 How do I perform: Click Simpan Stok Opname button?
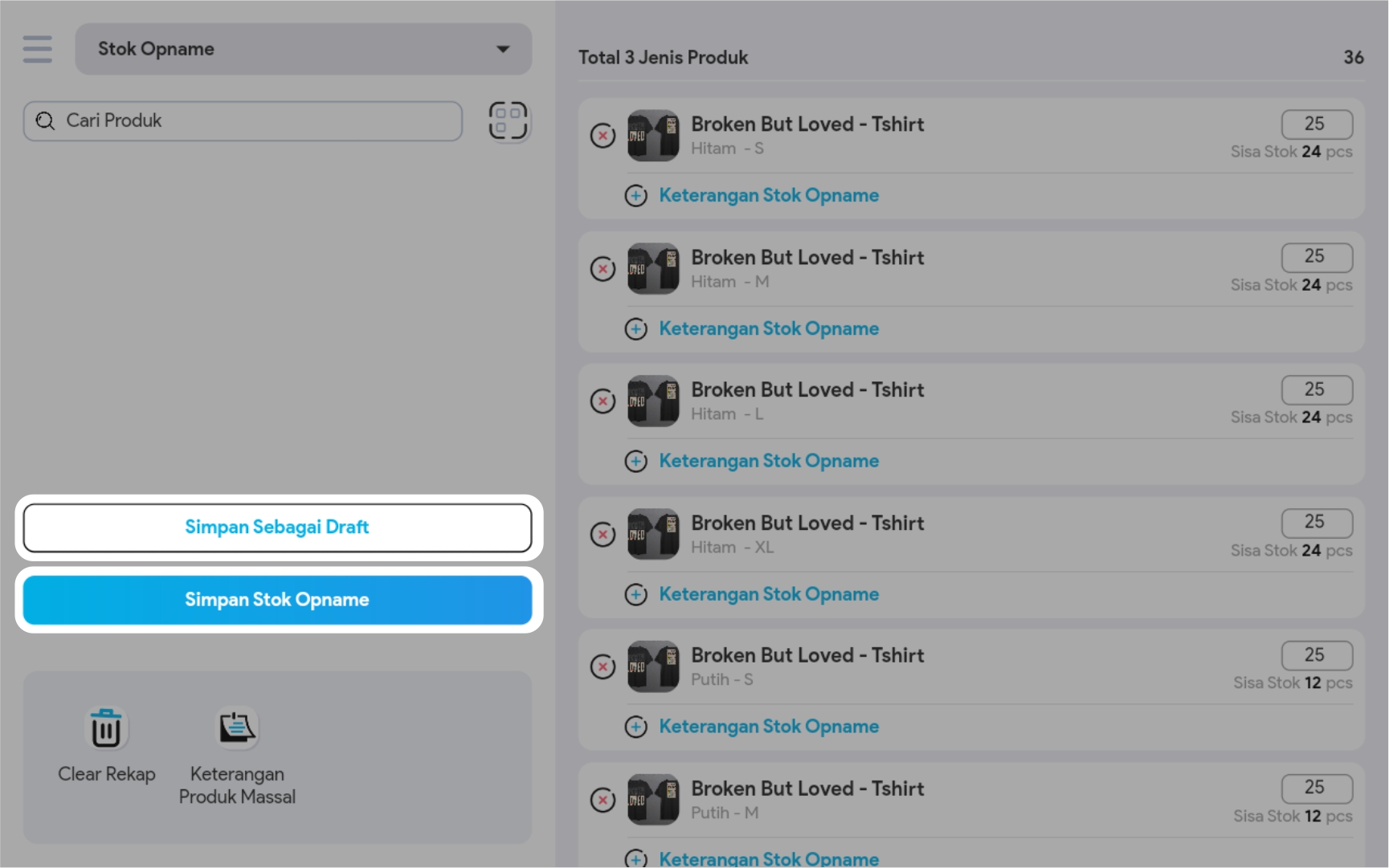coord(277,600)
